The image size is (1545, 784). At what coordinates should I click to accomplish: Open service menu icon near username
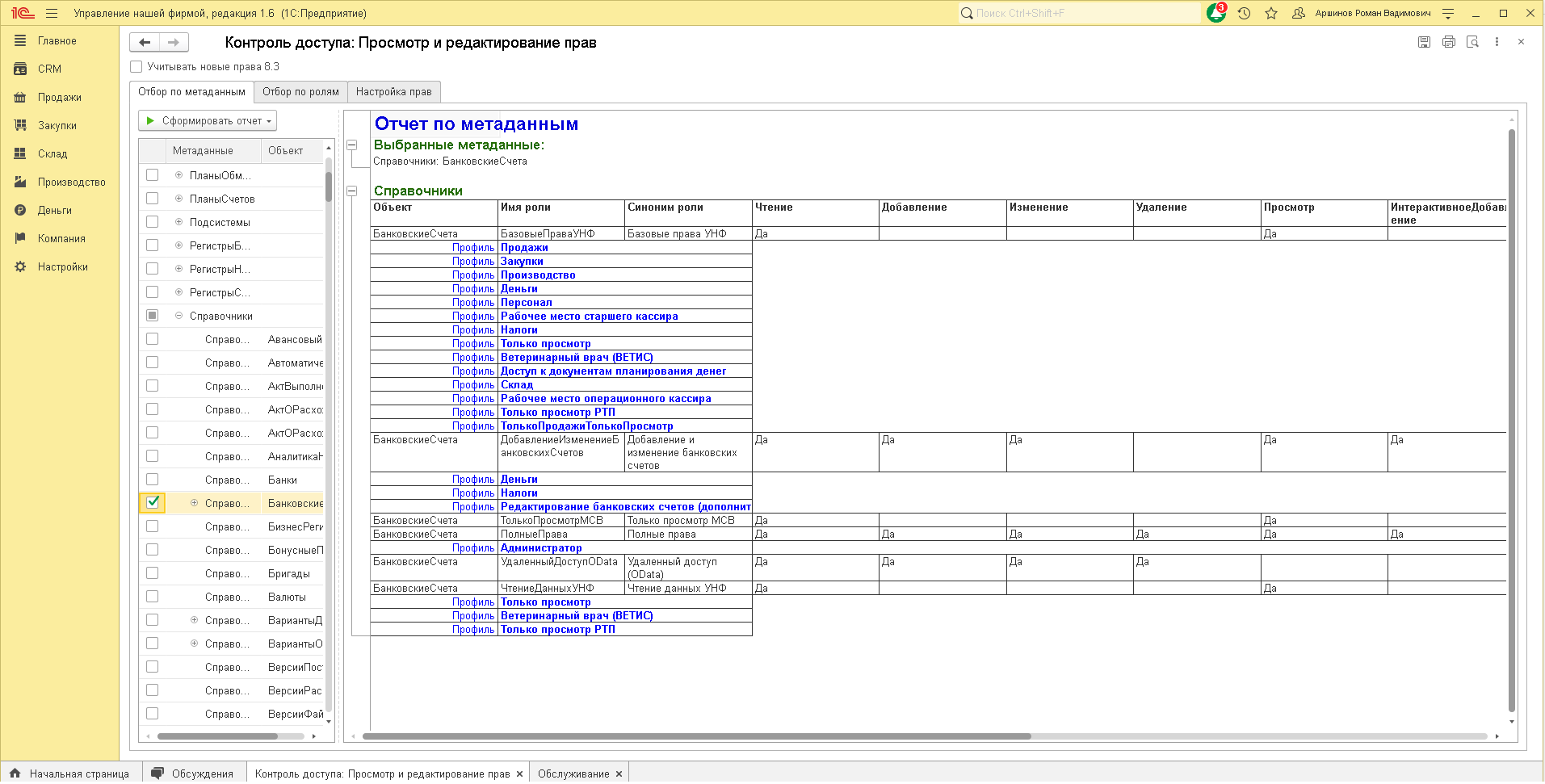[x=1448, y=13]
